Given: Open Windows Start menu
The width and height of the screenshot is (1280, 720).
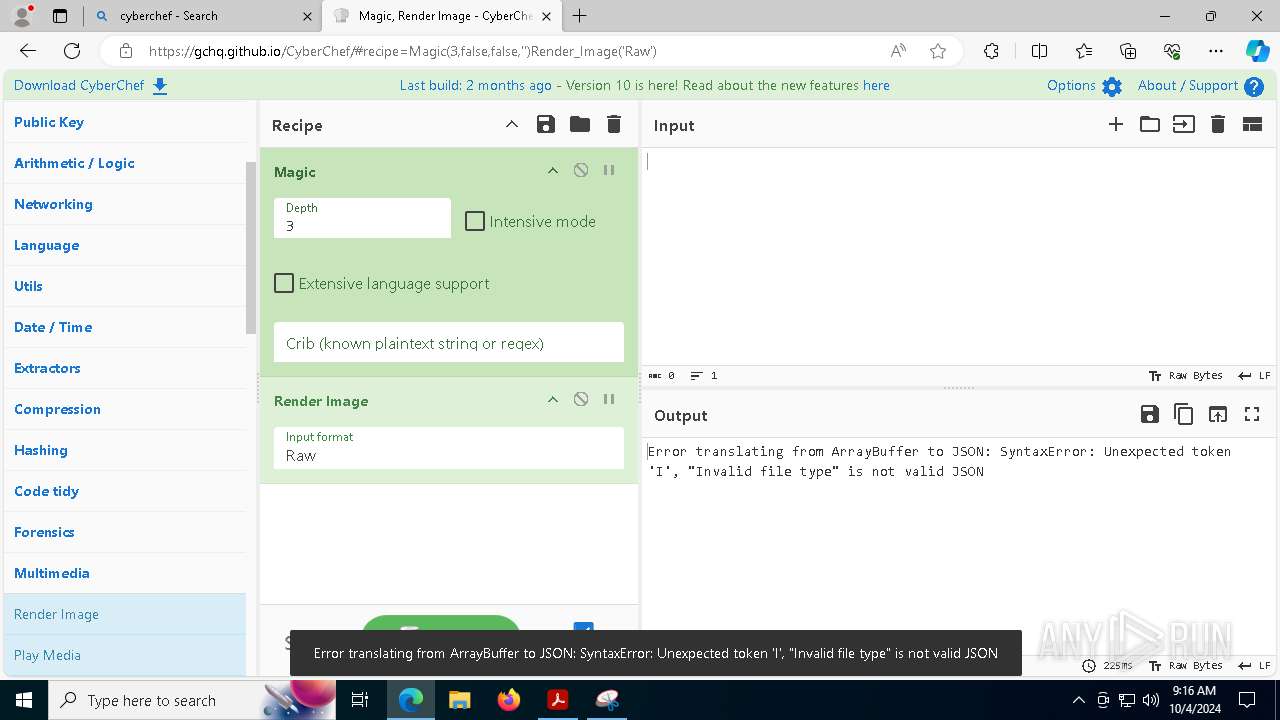Looking at the screenshot, I should point(24,700).
